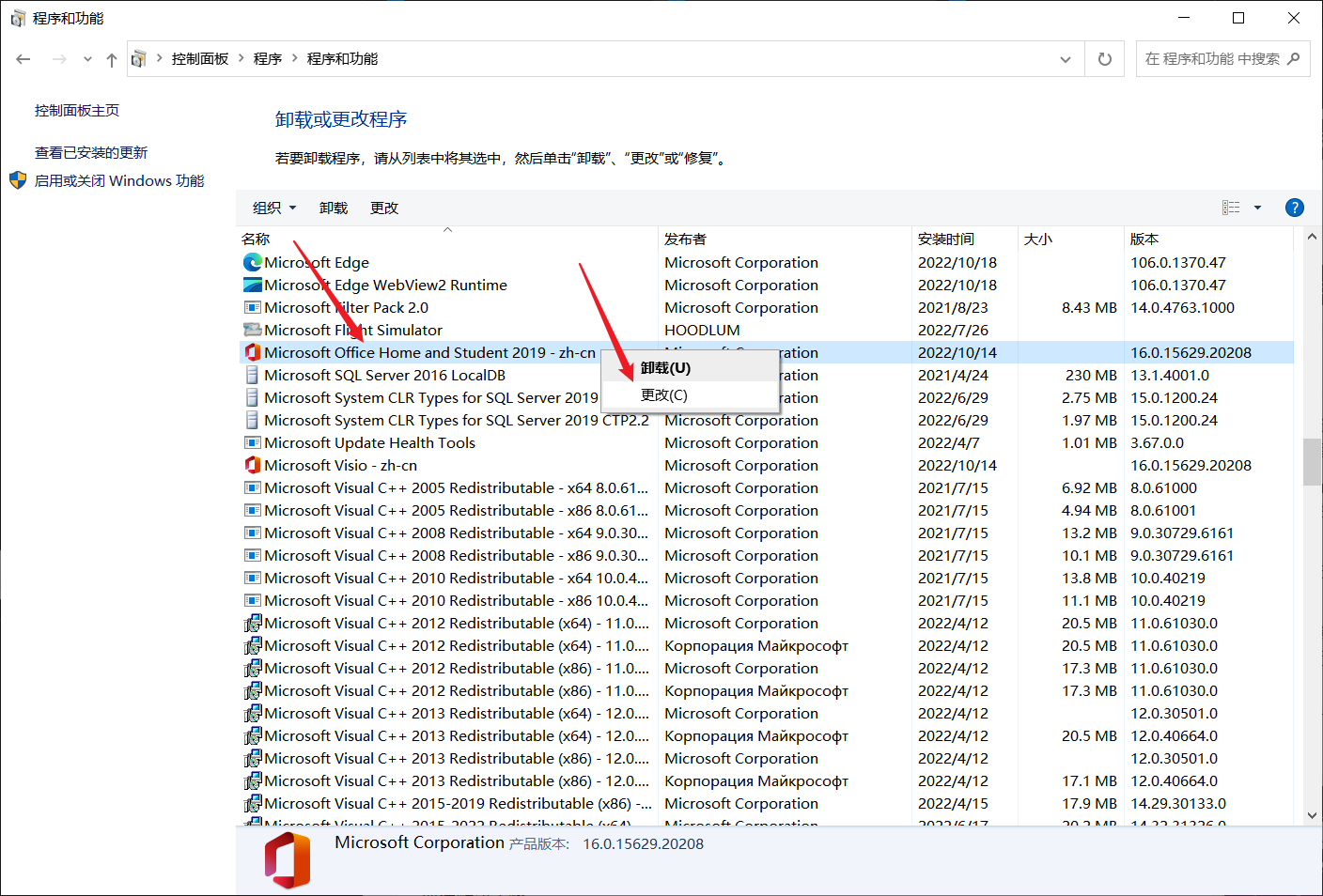
Task: Click the scrollbar down arrow
Action: tap(1313, 816)
